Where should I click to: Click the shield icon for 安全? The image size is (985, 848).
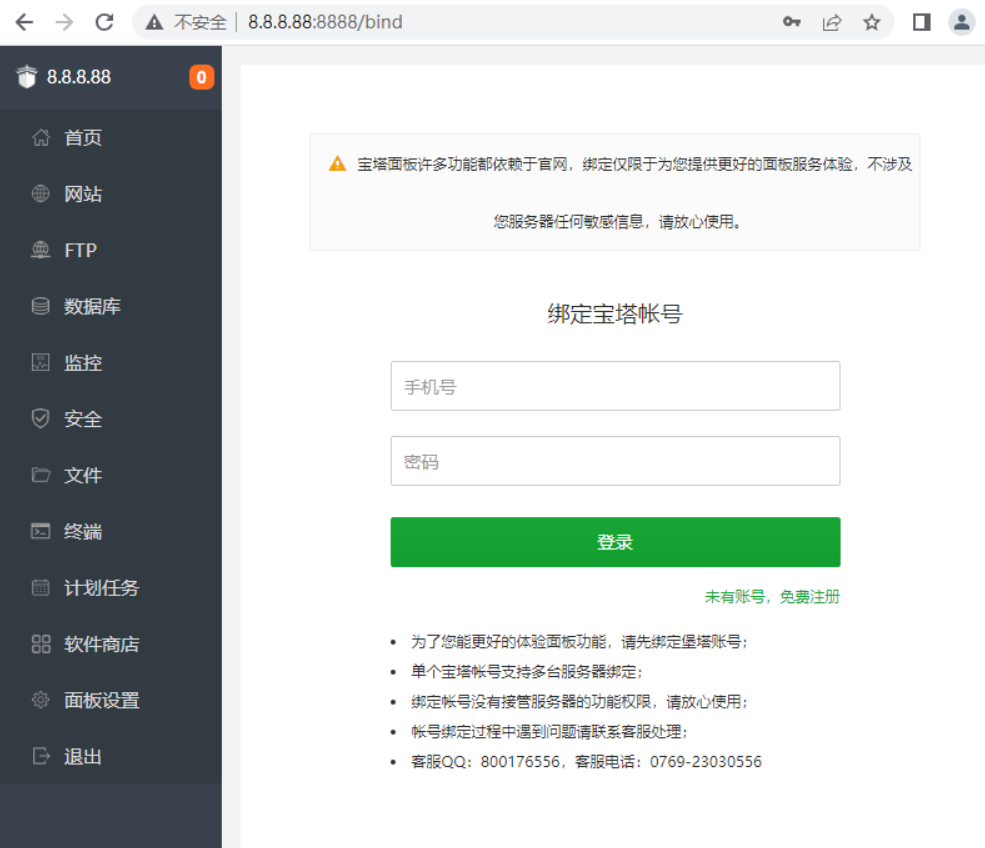[x=41, y=419]
